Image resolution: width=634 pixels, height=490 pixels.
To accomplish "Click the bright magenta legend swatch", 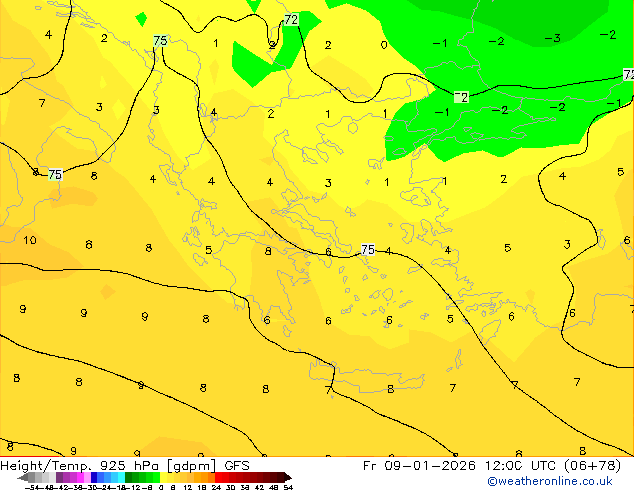I will click(x=80, y=478).
